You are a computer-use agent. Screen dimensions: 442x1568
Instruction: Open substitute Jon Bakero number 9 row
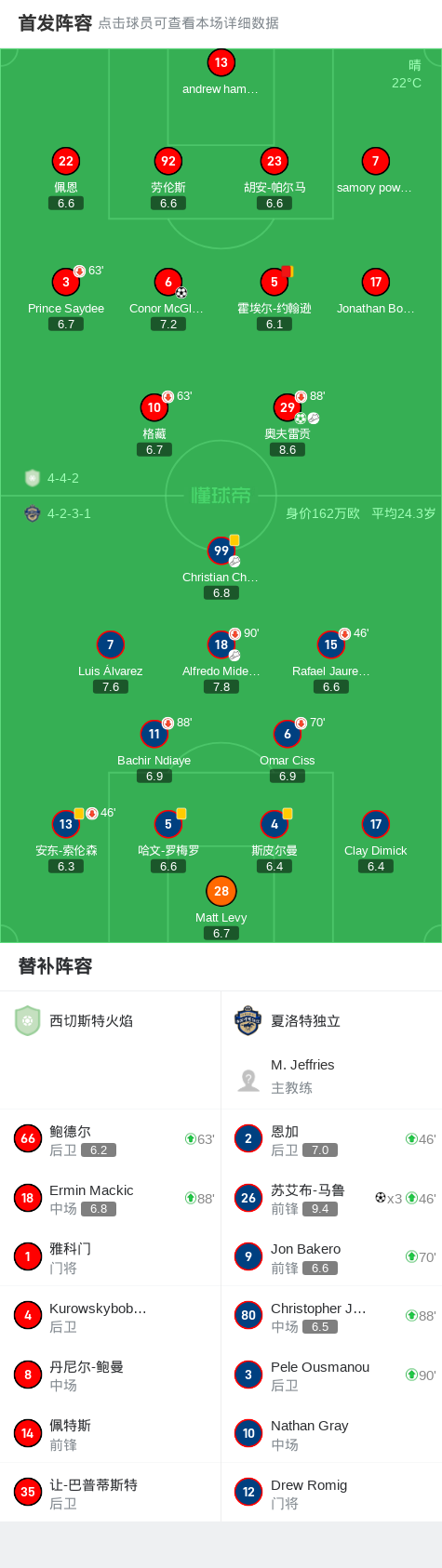pos(331,1256)
